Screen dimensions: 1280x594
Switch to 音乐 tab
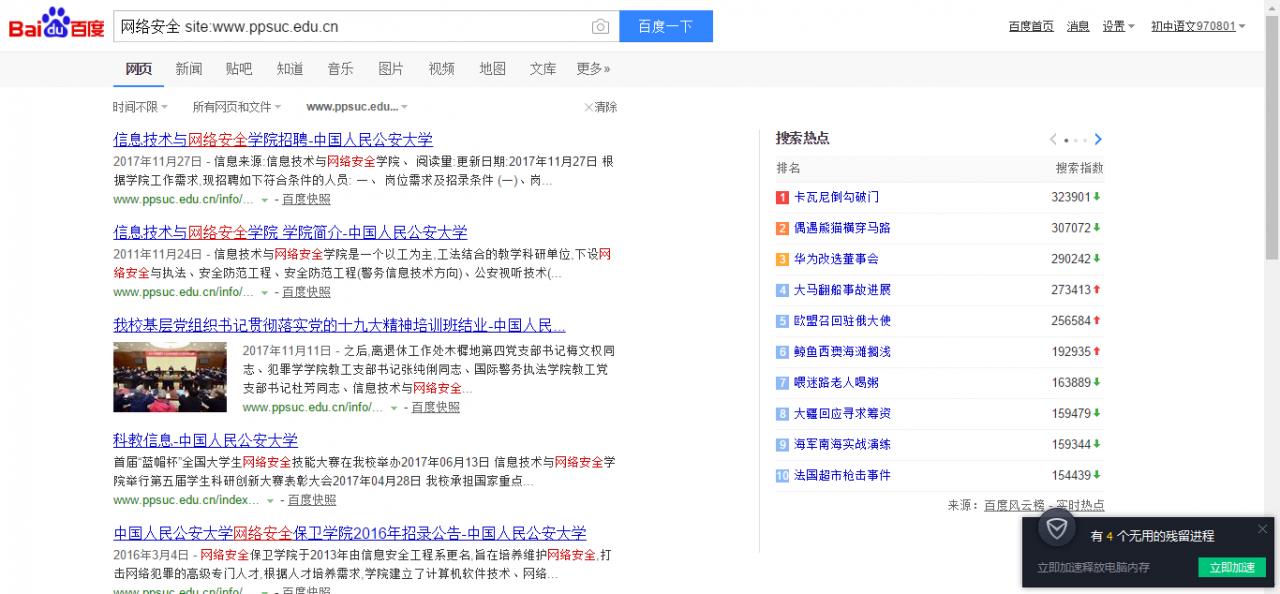(x=340, y=69)
